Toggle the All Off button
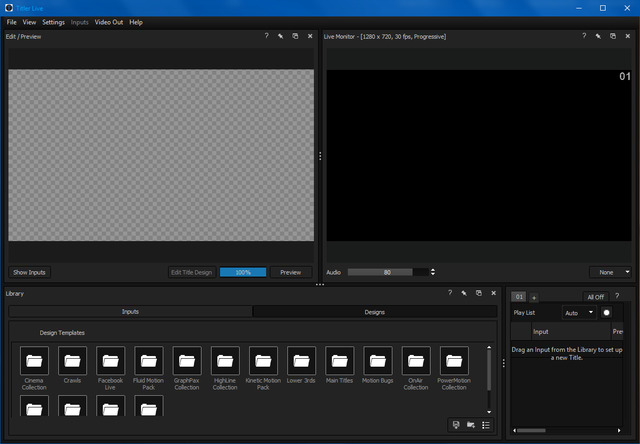The width and height of the screenshot is (640, 444). point(596,297)
